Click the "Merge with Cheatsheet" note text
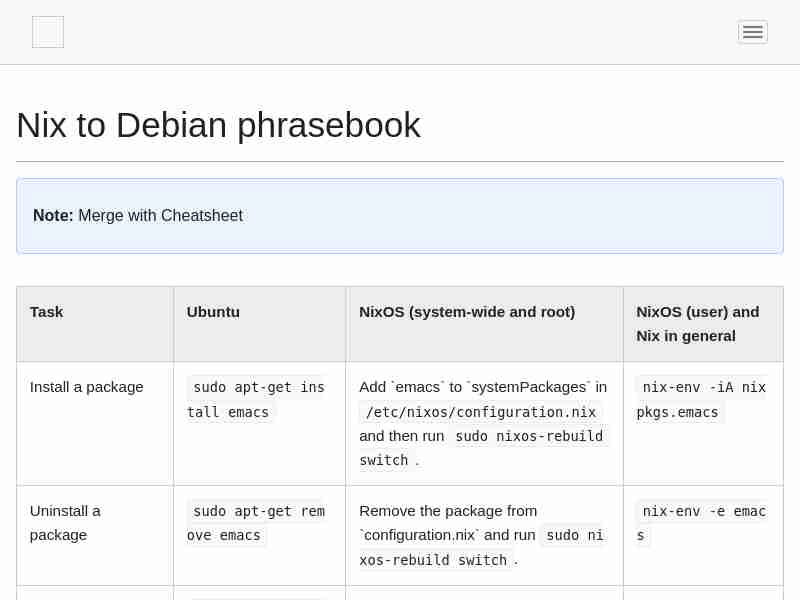800x600 pixels. [x=160, y=216]
